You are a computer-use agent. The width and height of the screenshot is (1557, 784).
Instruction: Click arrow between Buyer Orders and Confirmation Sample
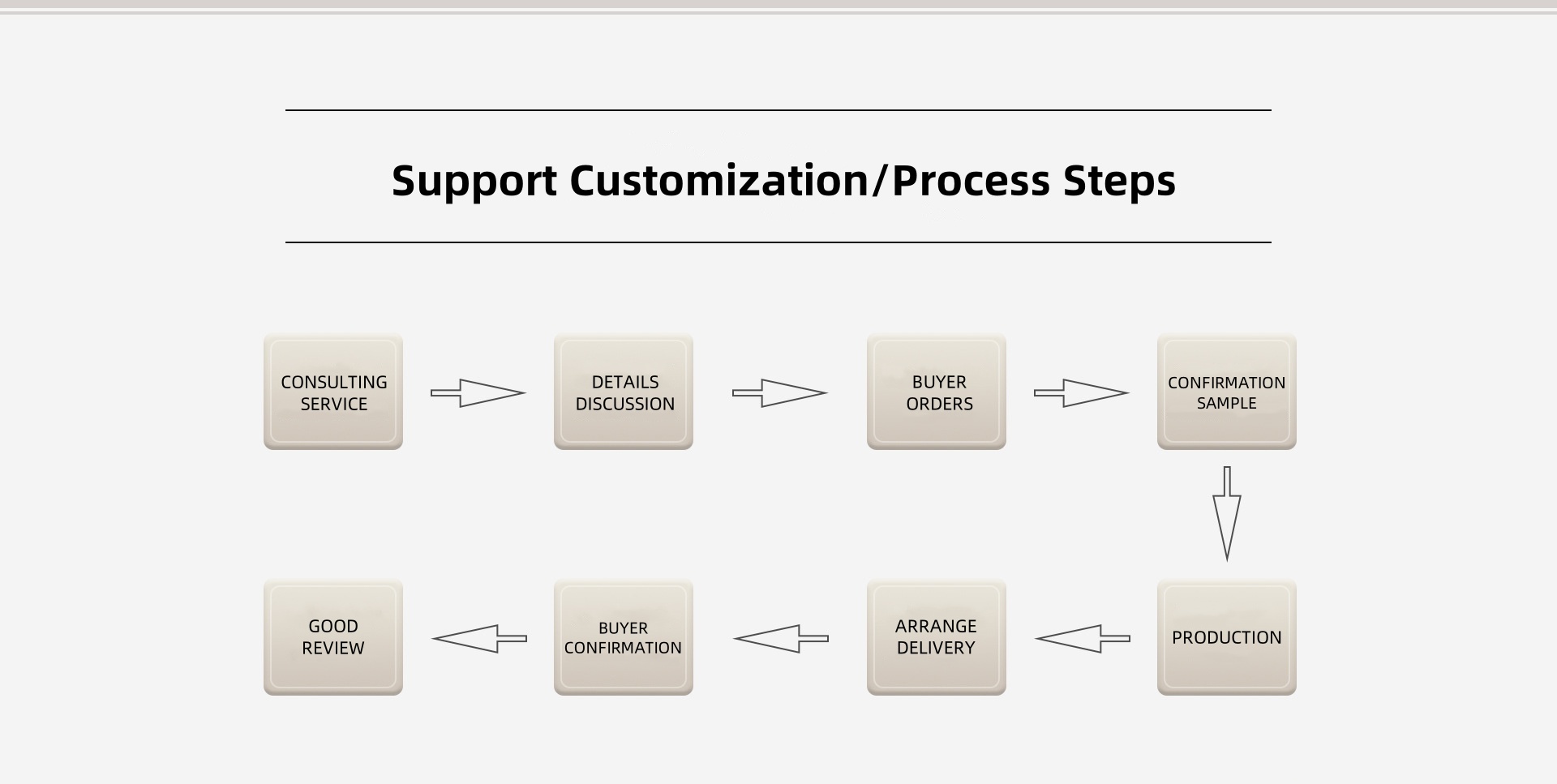point(1081,393)
